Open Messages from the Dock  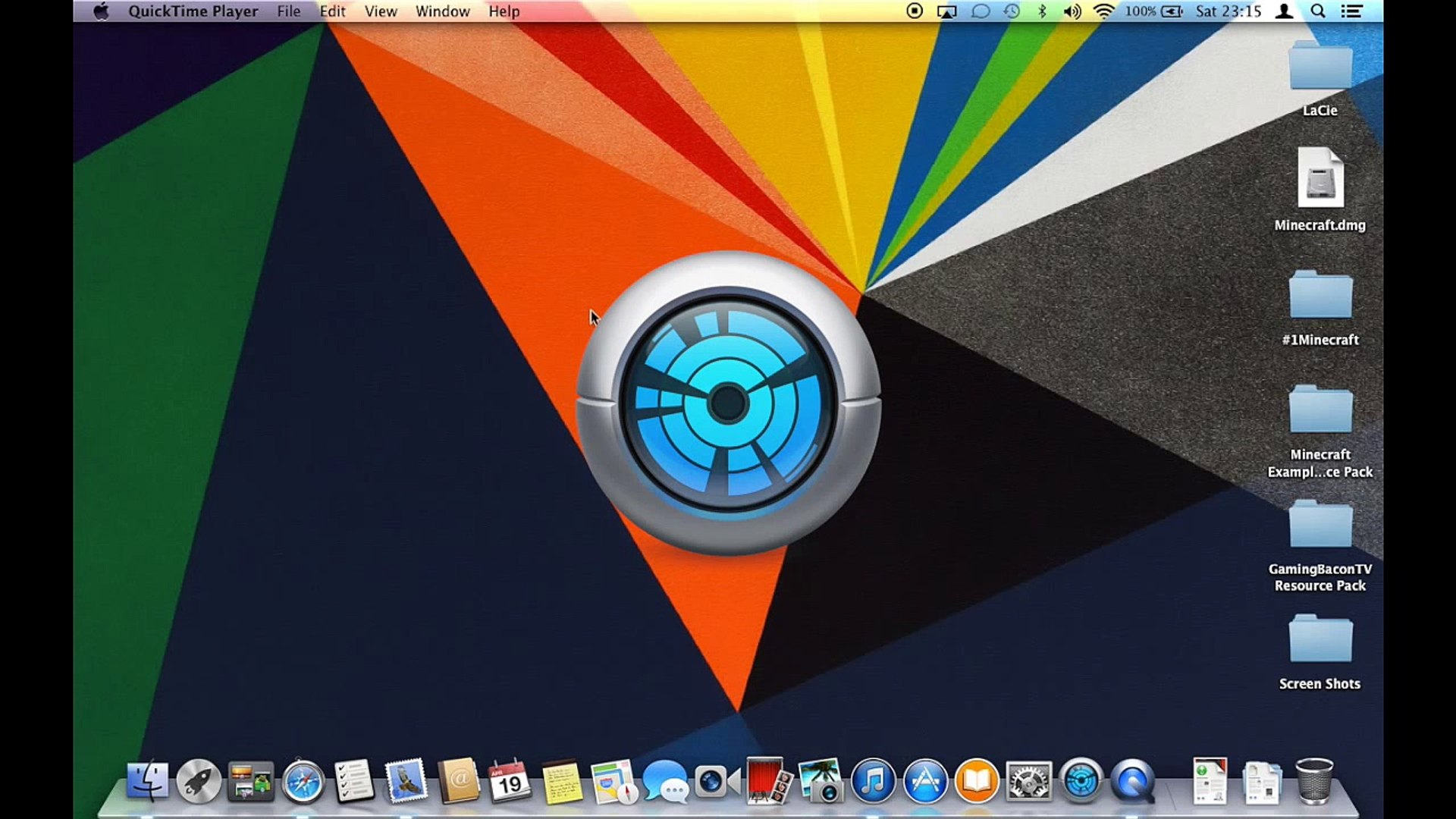coord(665,781)
